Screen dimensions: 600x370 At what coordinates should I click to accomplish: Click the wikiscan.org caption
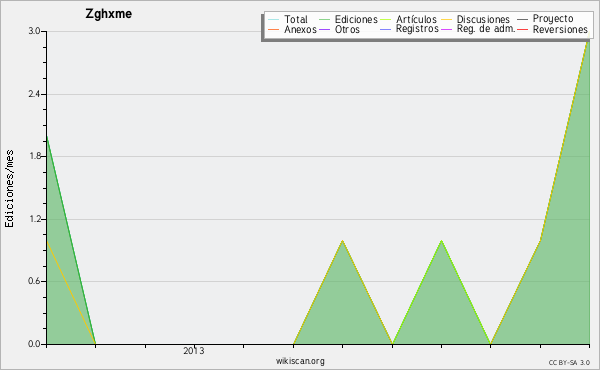300,361
